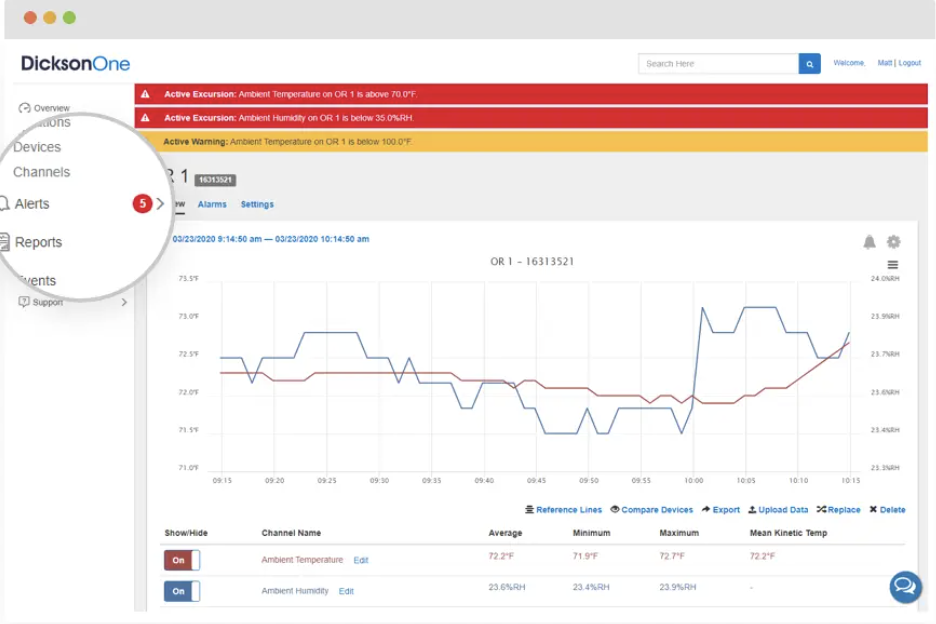Expand the Support sidebar chevron
The image size is (936, 624).
coord(124,302)
